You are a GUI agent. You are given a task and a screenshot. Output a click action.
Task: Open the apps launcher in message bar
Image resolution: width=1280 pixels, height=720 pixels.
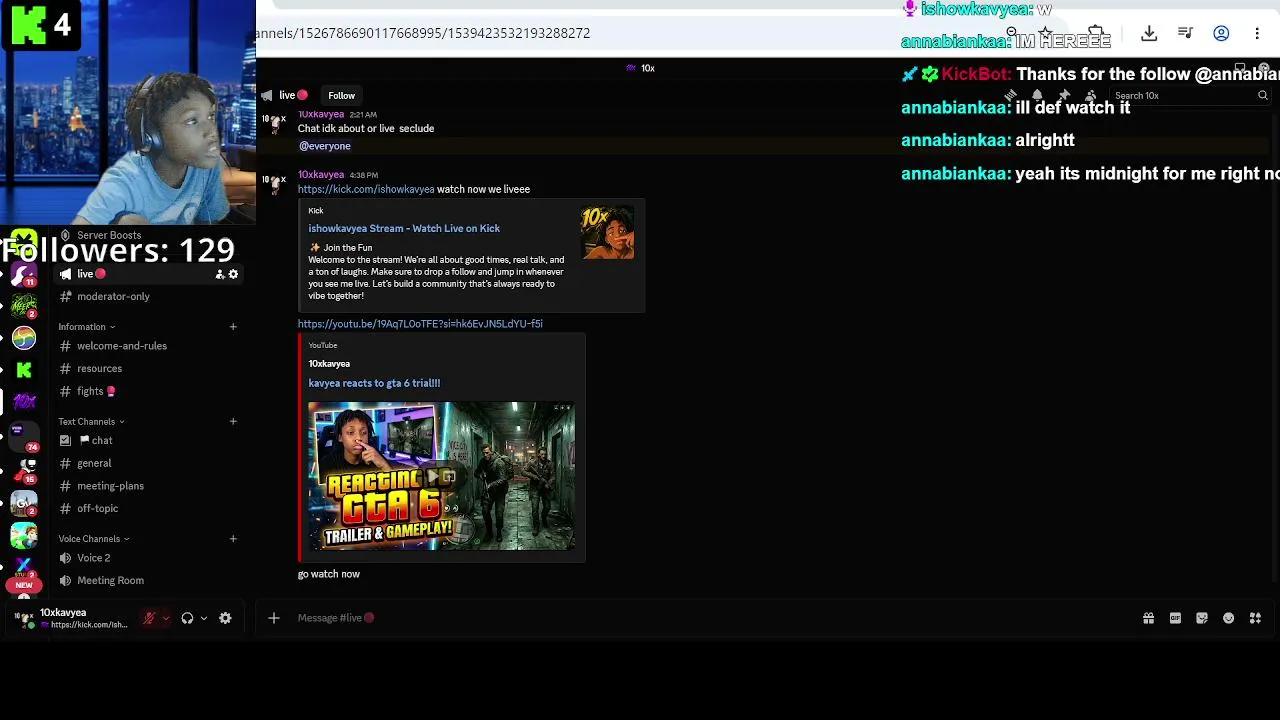click(x=1256, y=618)
